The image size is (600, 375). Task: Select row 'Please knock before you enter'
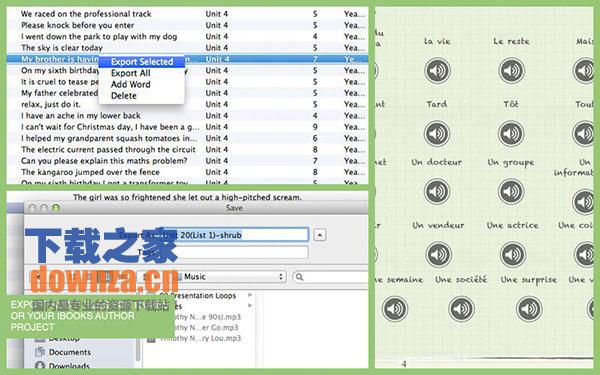(188, 25)
